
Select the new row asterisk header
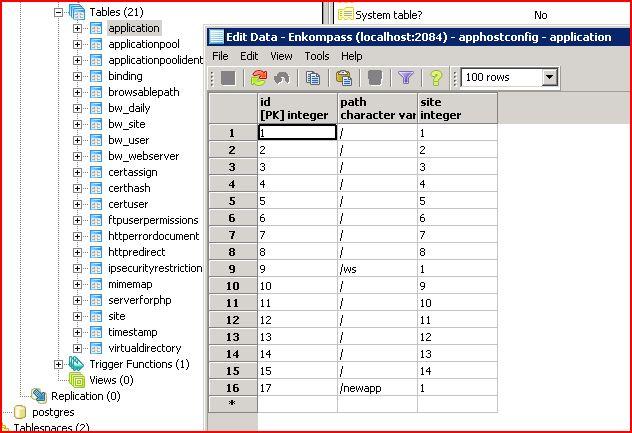(x=233, y=404)
